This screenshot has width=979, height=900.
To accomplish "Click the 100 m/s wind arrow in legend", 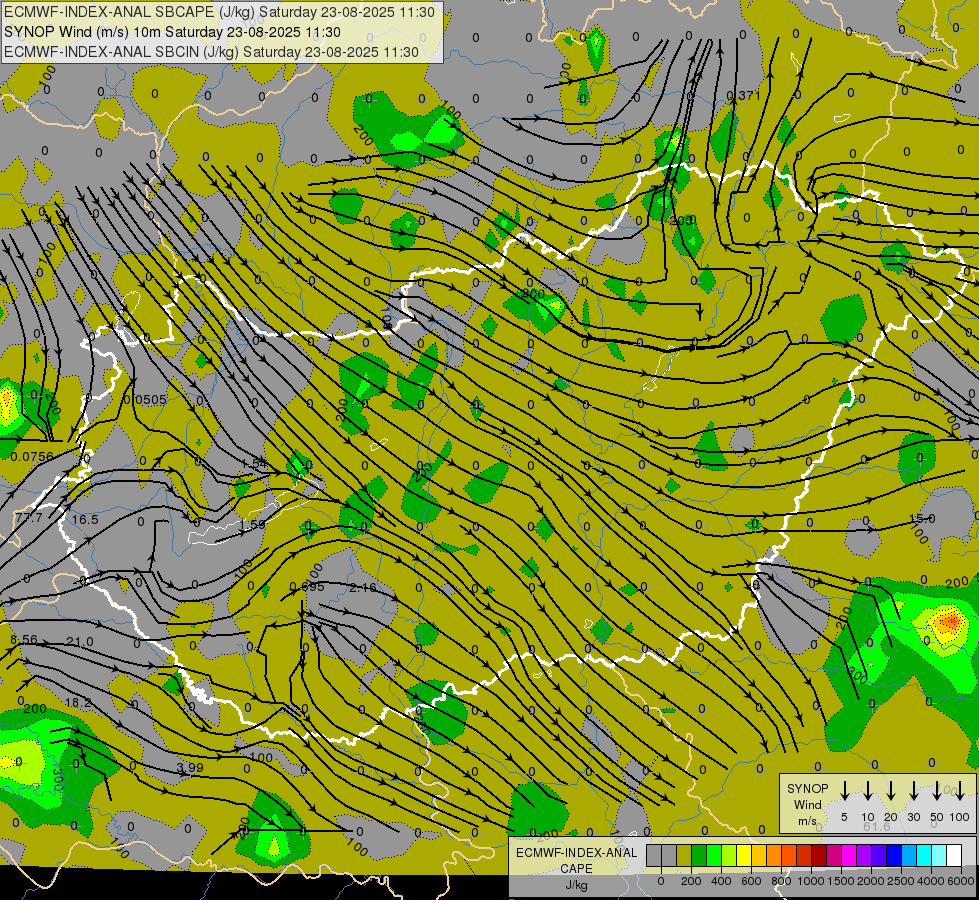I will click(x=960, y=790).
